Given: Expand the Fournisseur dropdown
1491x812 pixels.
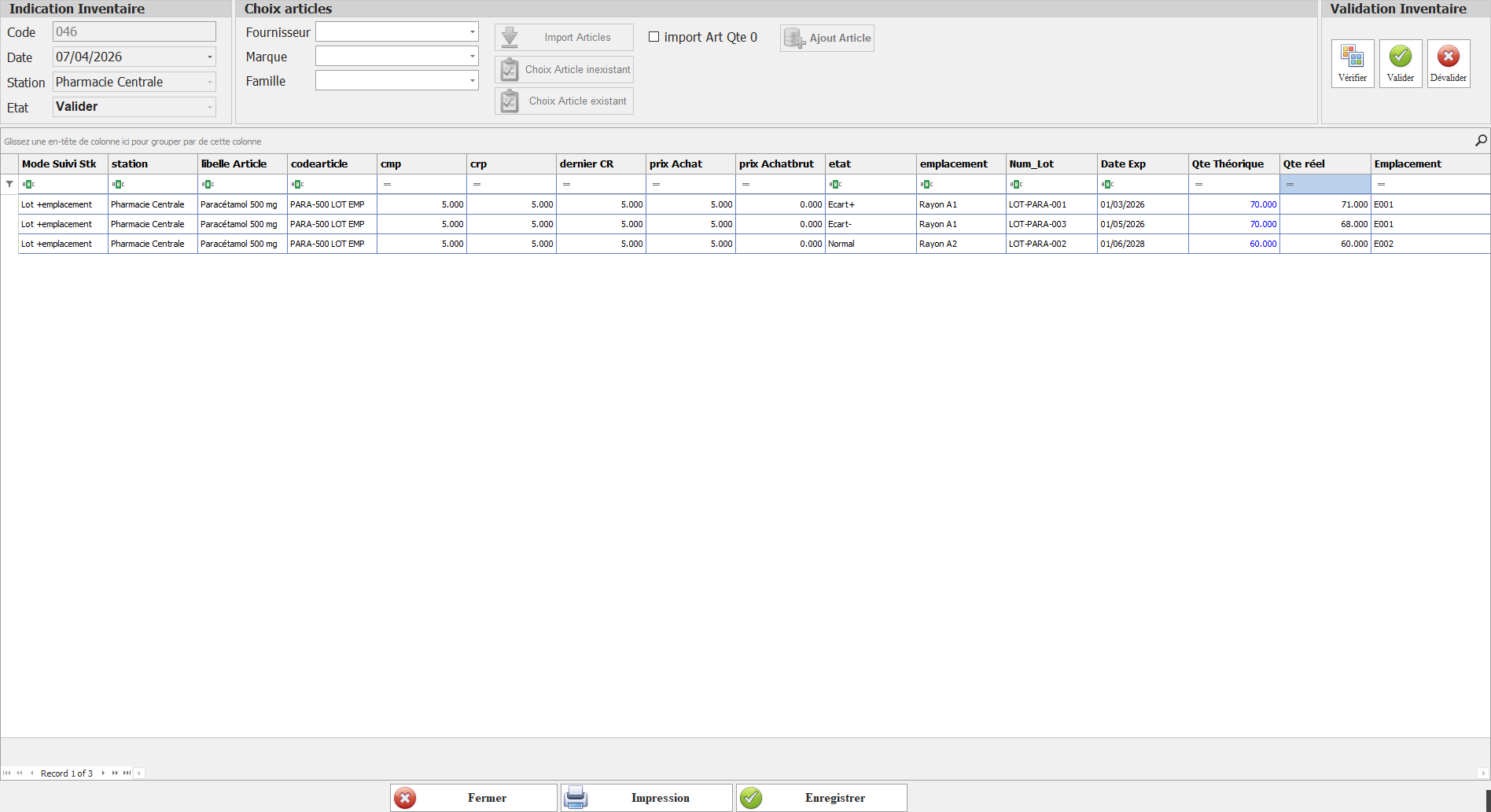Looking at the screenshot, I should pyautogui.click(x=472, y=32).
